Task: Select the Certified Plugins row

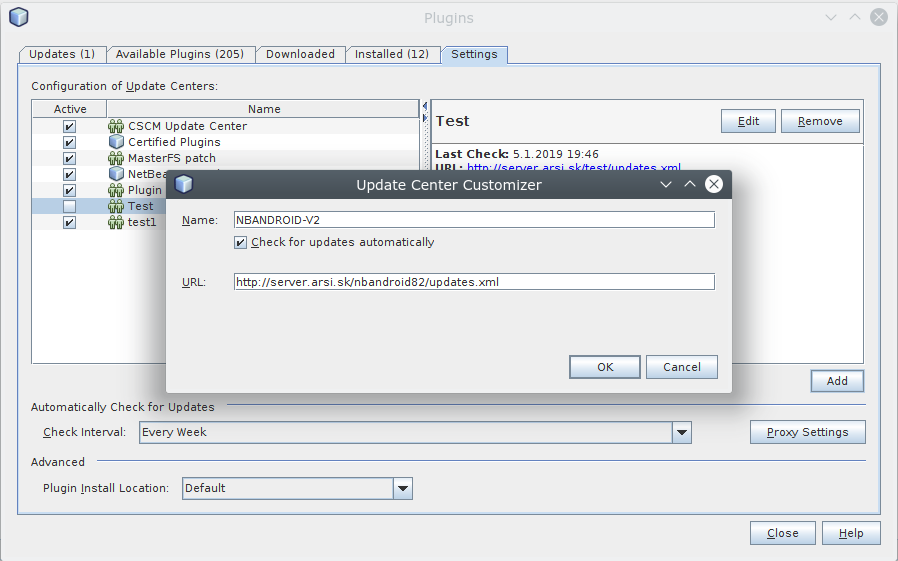Action: 226,142
